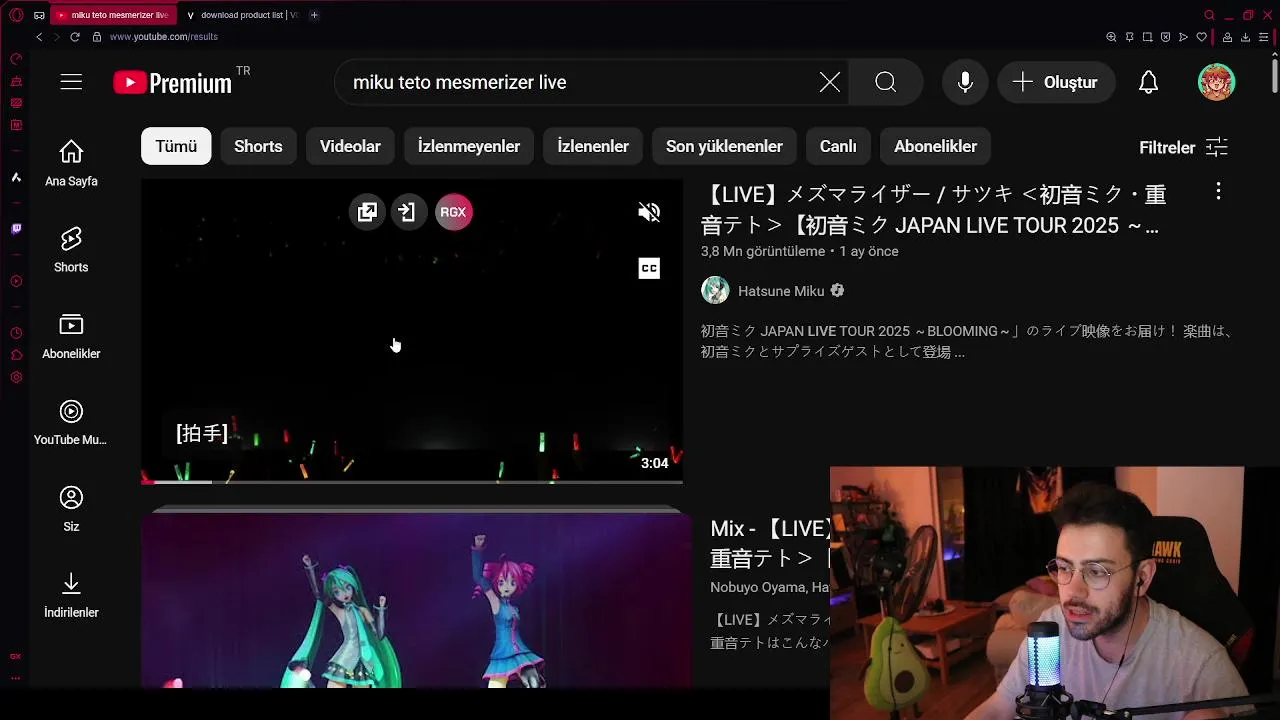Select the Videolar filter chip
The height and width of the screenshot is (720, 1280).
[350, 146]
